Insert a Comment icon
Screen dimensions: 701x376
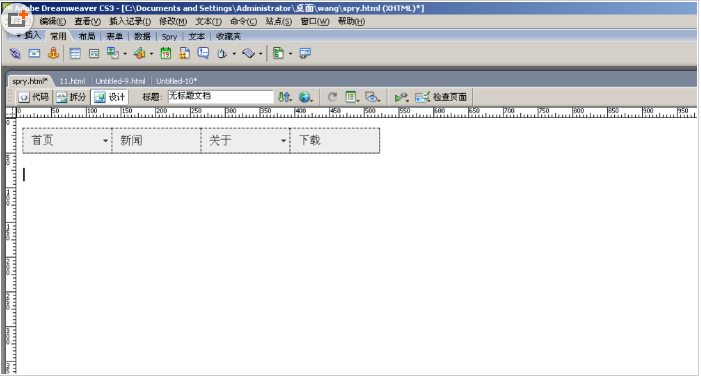[203, 53]
